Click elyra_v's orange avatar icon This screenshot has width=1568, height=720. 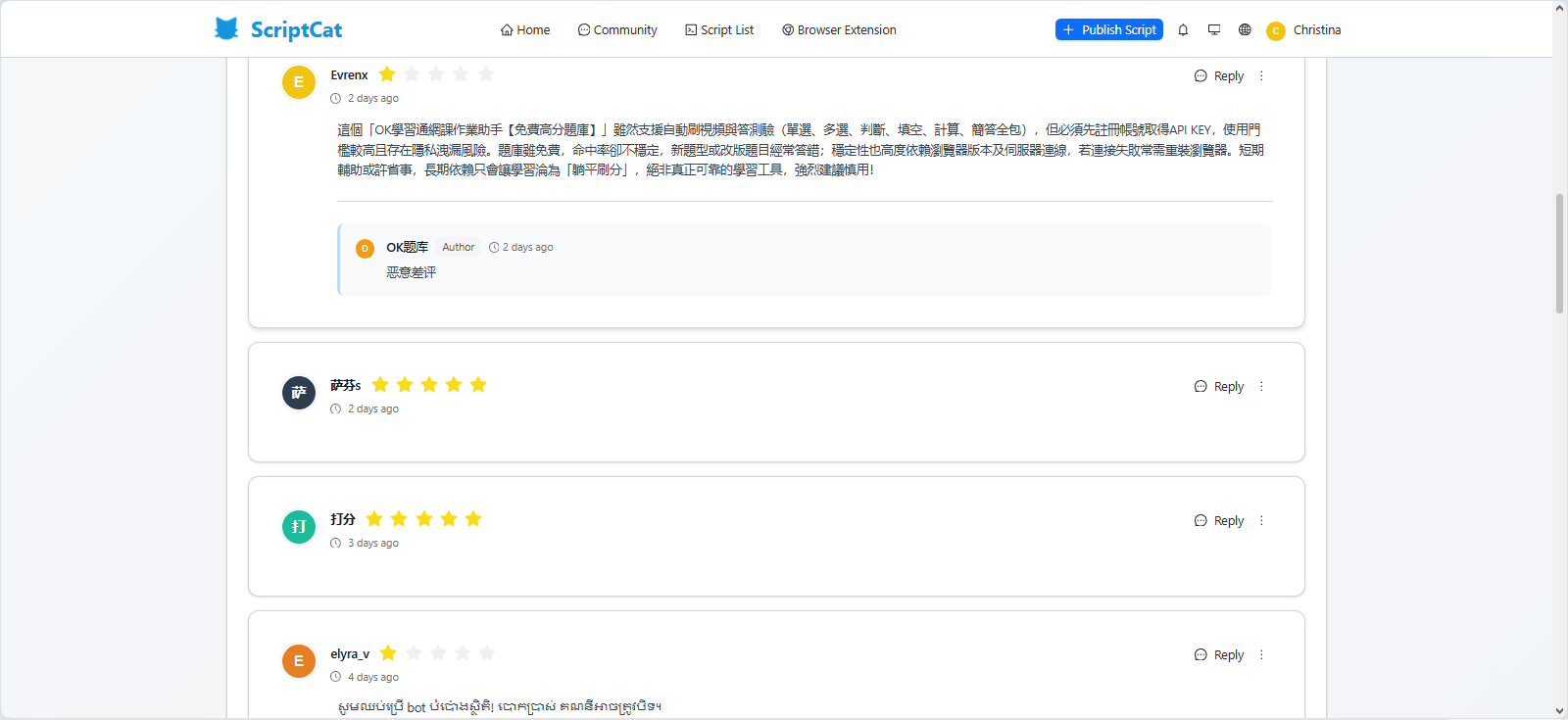(x=299, y=661)
